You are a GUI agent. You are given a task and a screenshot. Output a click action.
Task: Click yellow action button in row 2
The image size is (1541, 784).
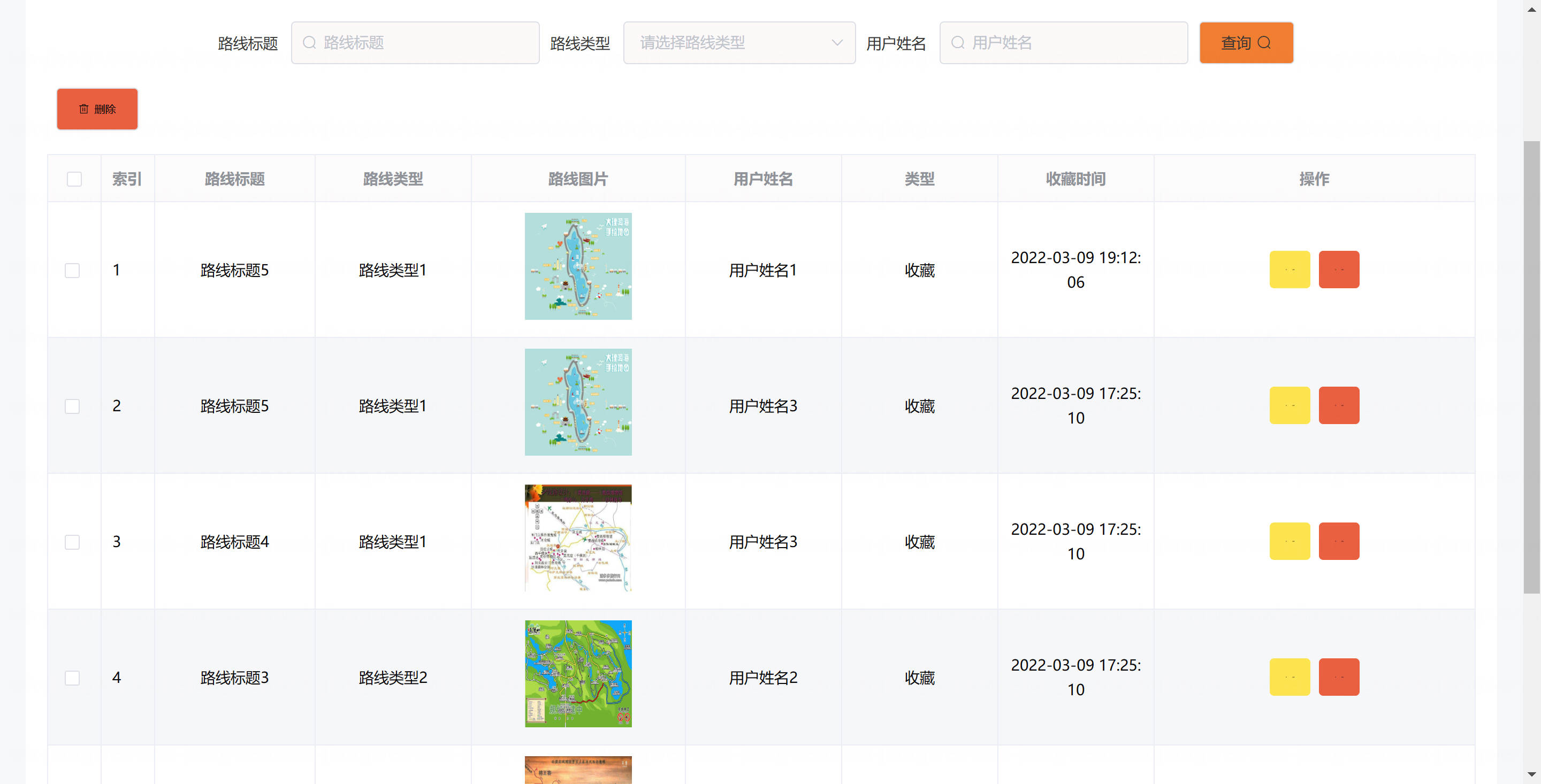click(x=1290, y=405)
